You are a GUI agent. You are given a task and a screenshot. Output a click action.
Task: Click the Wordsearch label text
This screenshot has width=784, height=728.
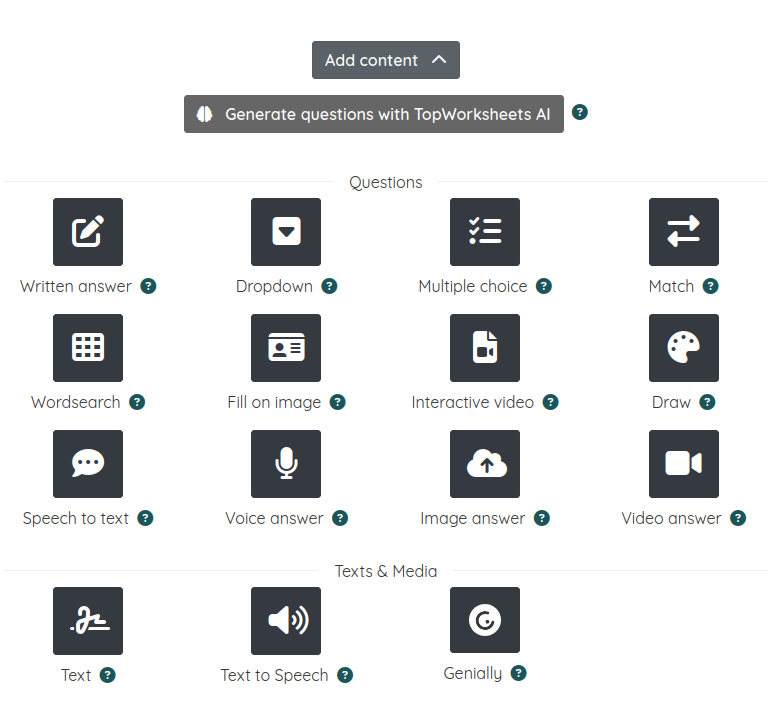[x=76, y=402]
